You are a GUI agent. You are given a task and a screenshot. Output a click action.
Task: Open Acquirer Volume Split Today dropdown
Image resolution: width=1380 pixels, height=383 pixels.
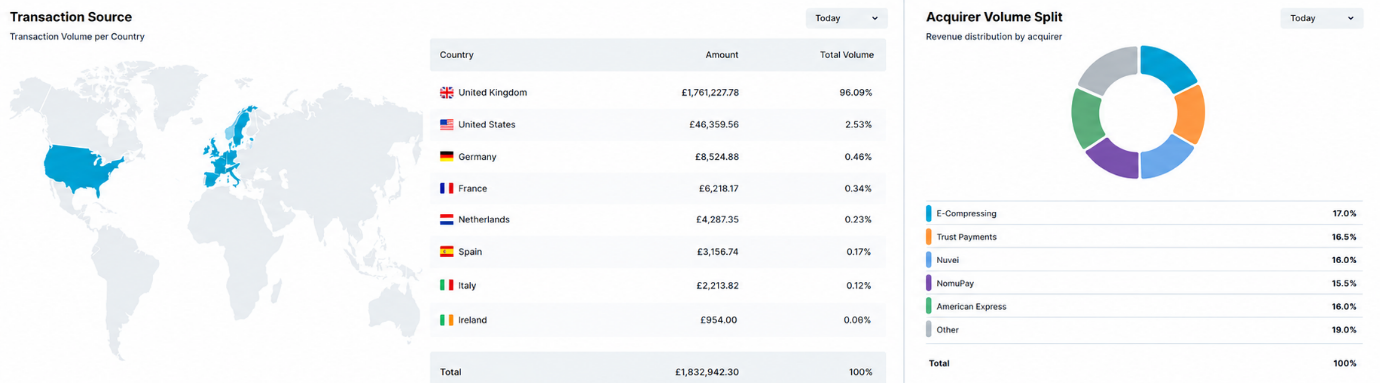click(1321, 18)
